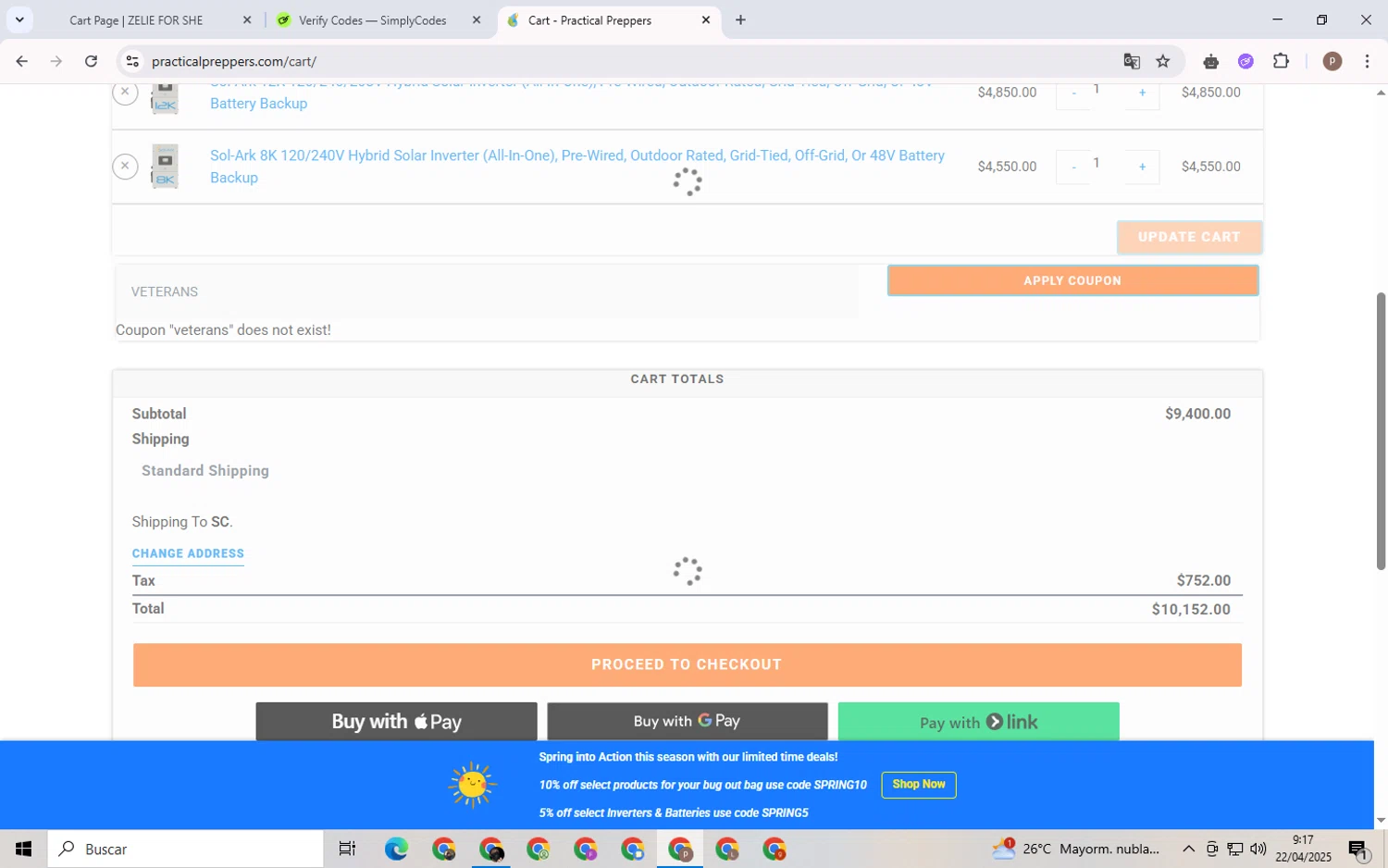
Task: Select the coupon does not exist message
Action: click(223, 329)
